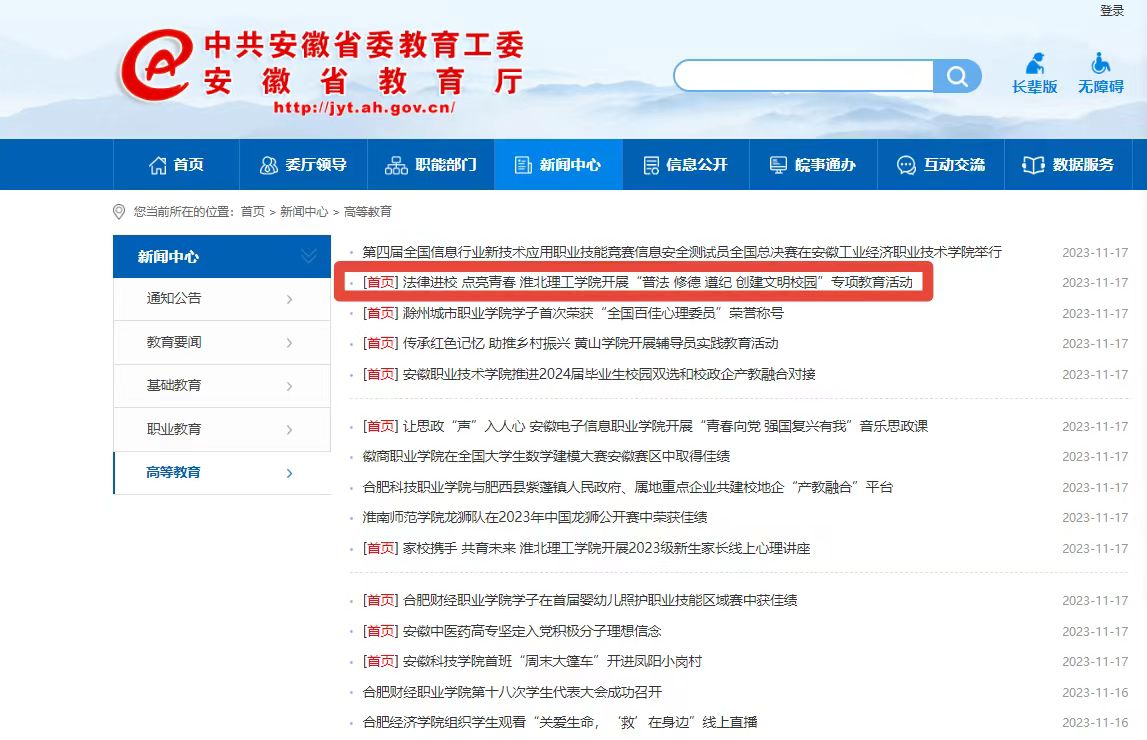
Task: Expand the 教育要闻 sidebar arrow
Action: [x=289, y=343]
